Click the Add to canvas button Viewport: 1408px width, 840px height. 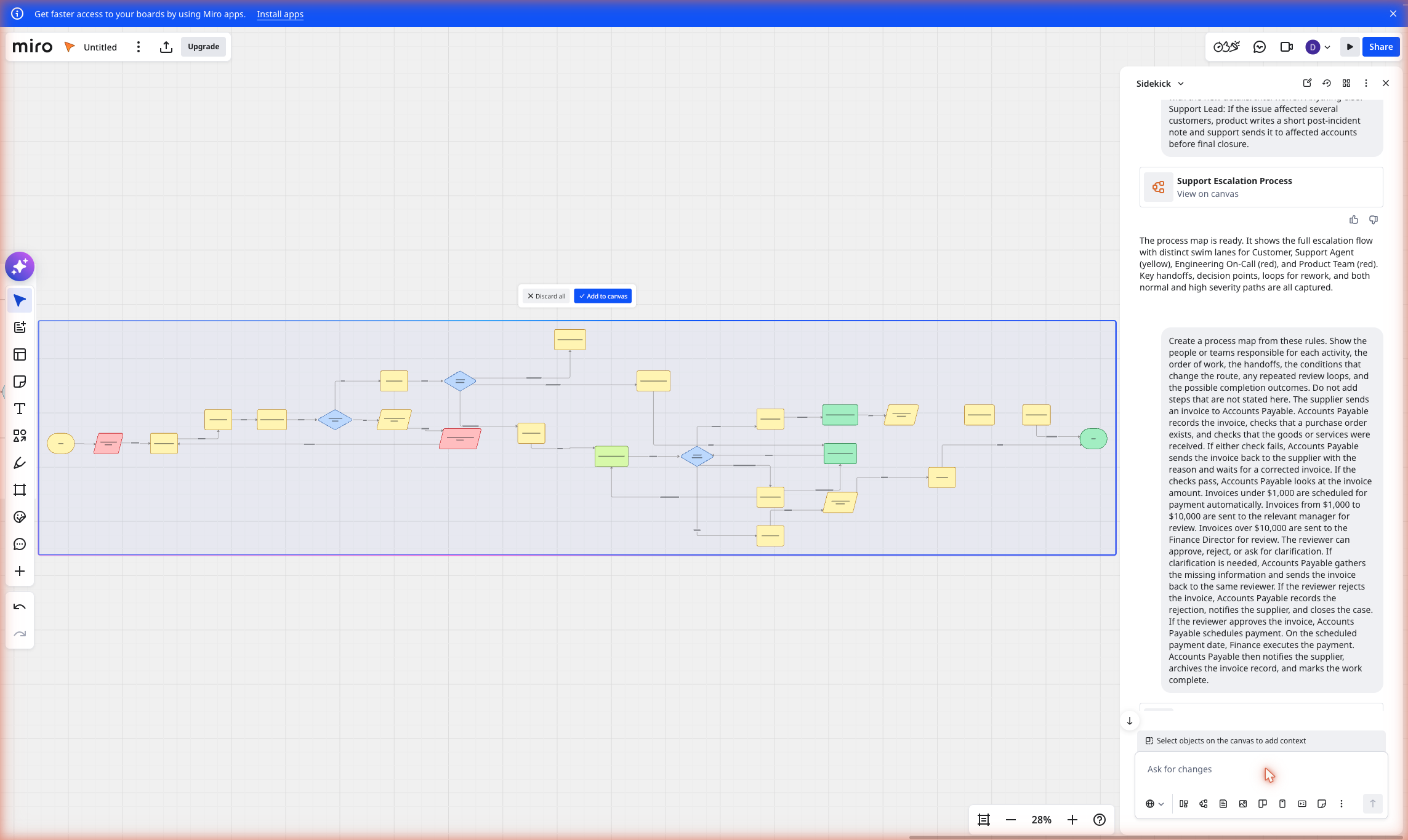click(603, 296)
